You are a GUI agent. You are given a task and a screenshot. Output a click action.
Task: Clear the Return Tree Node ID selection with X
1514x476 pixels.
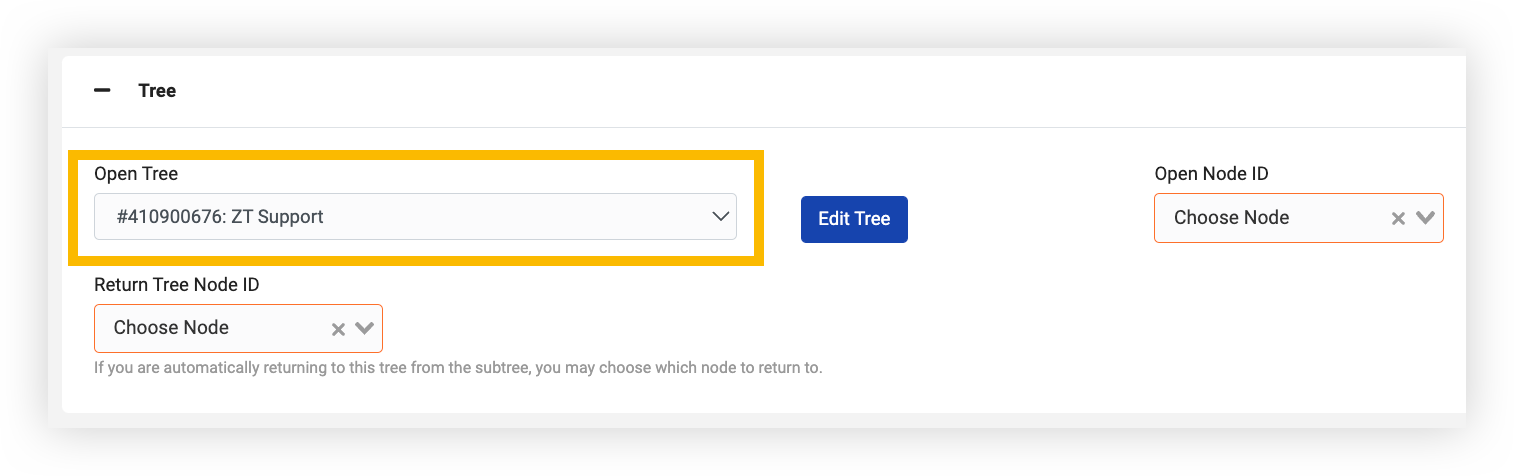338,328
